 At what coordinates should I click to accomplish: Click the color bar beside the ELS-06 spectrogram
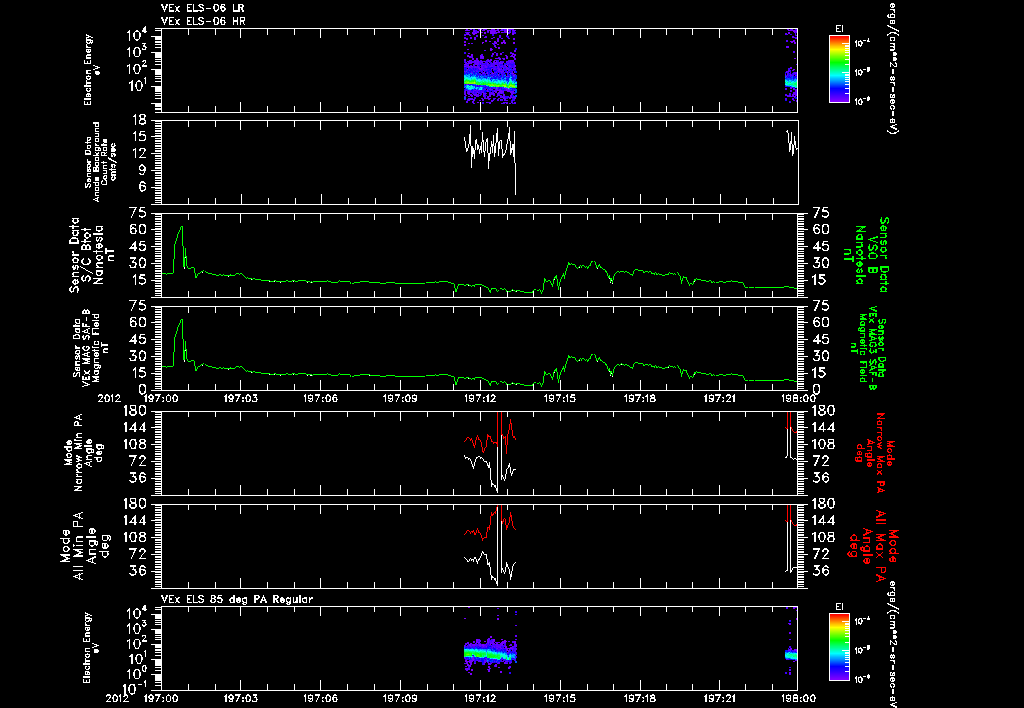click(x=839, y=69)
